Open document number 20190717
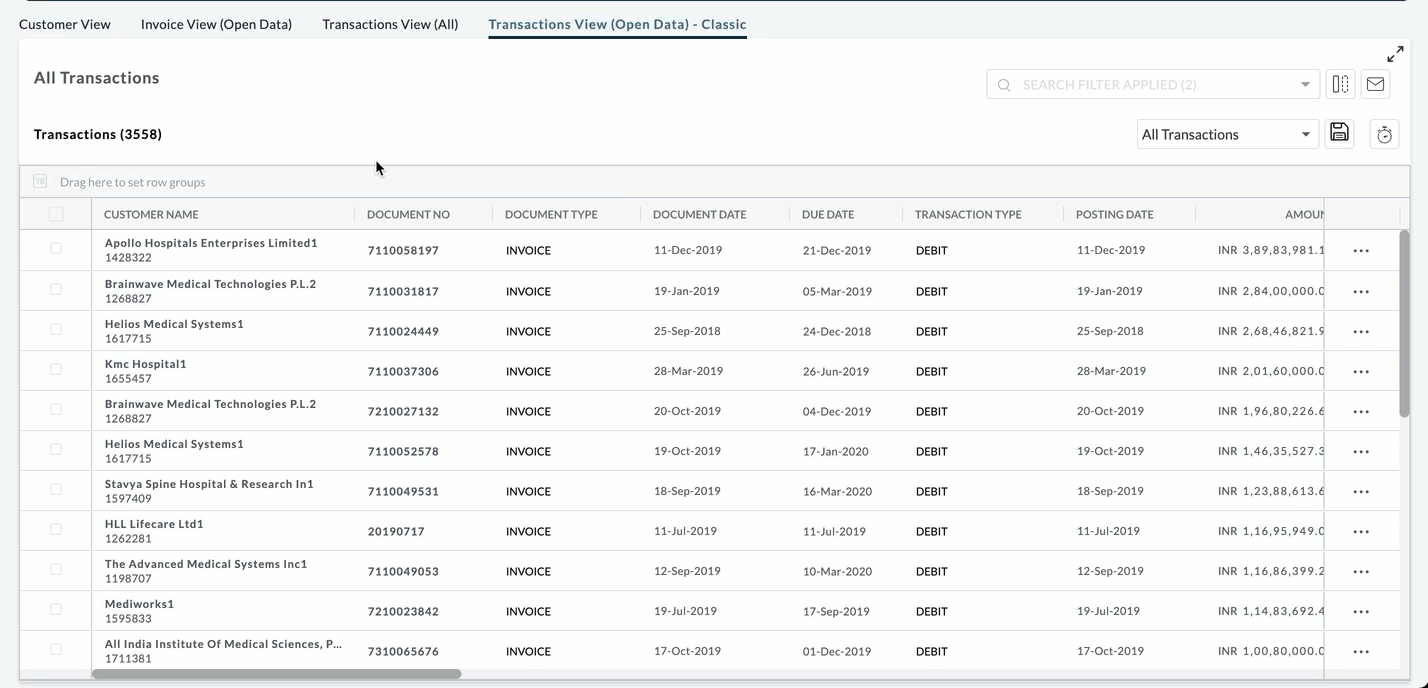 point(396,531)
